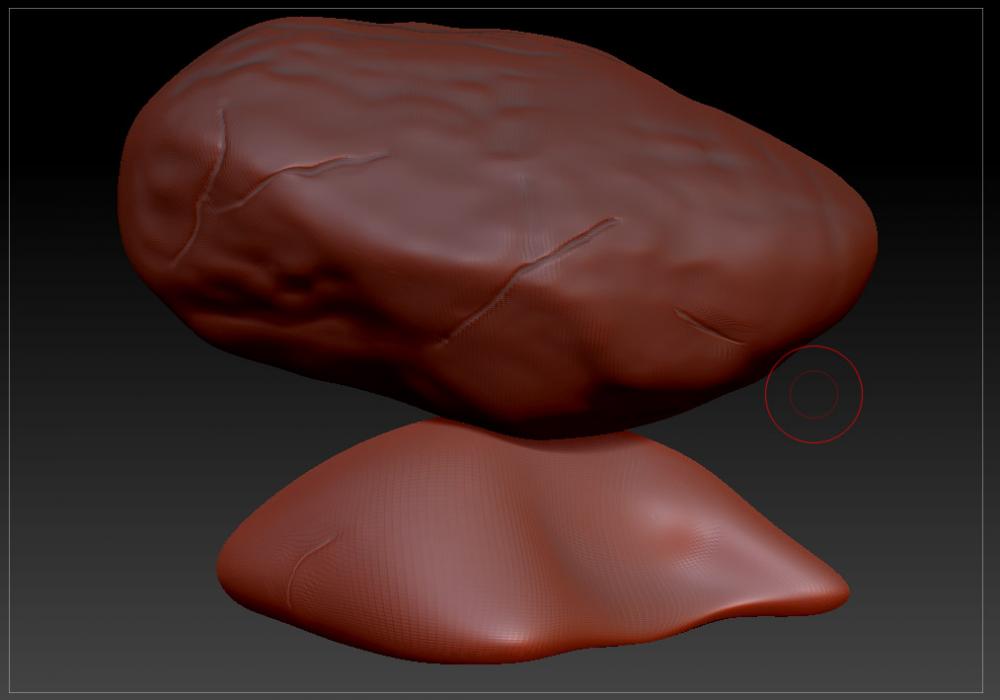
Task: Click the large upper rock sculpt
Action: pos(497,227)
